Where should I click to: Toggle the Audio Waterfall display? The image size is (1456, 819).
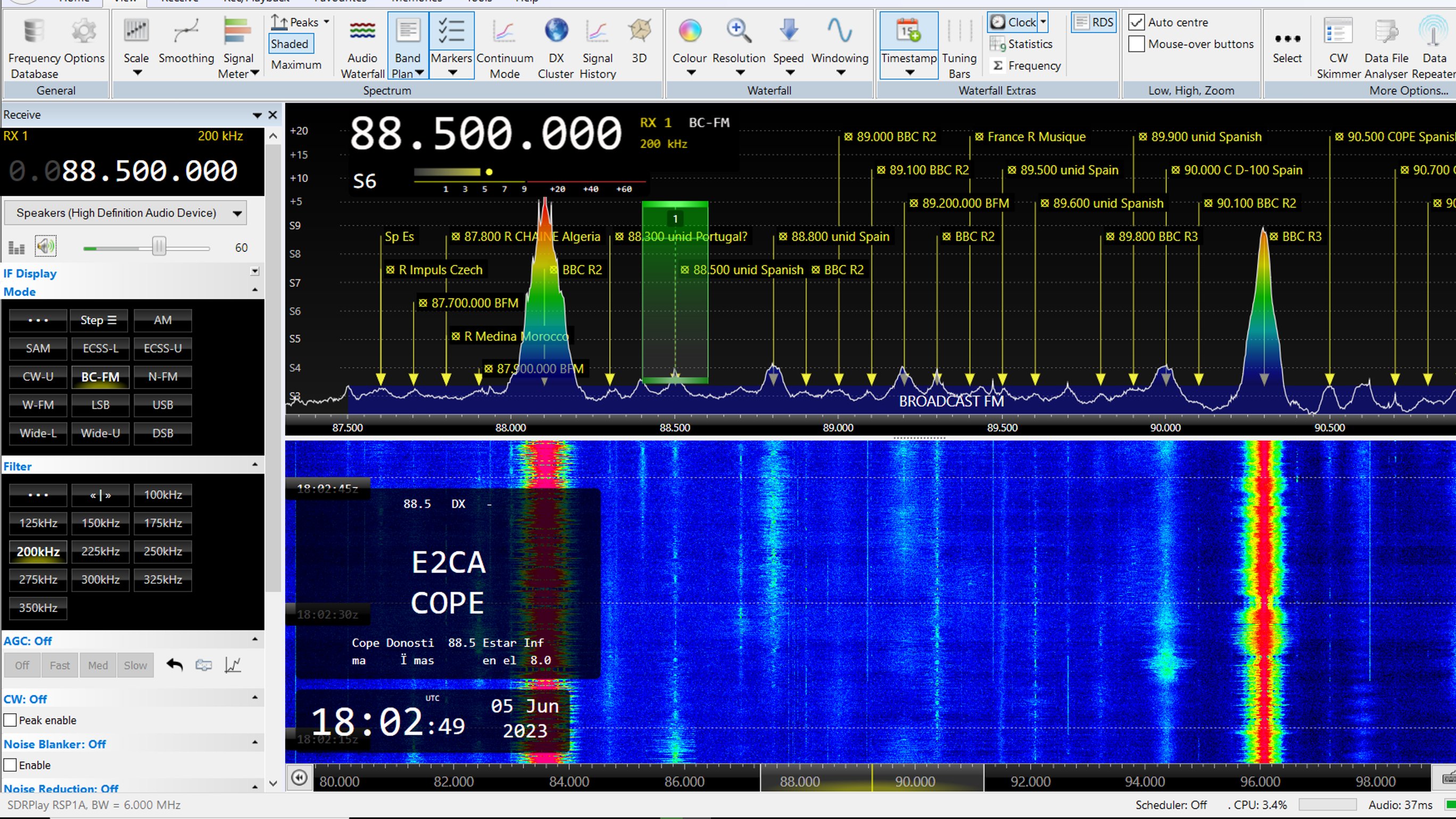pos(362,47)
